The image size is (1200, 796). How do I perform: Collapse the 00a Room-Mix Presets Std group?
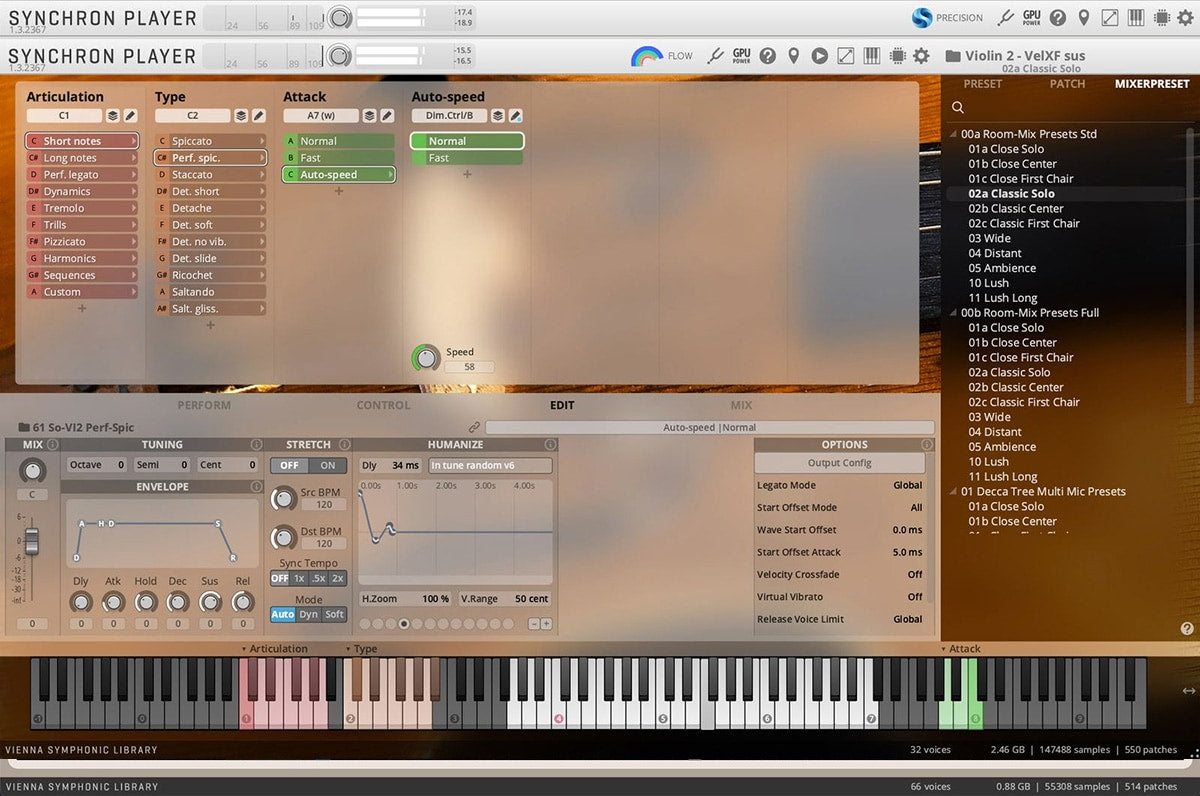click(954, 134)
